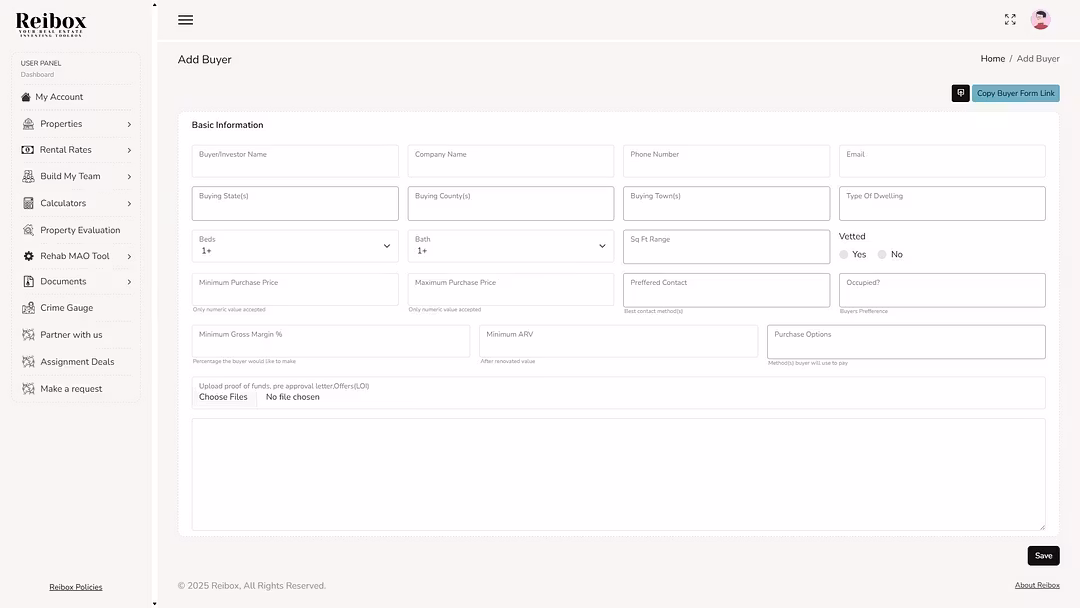Open the Reibox Policies link
This screenshot has height=608, width=1080.
tap(76, 587)
